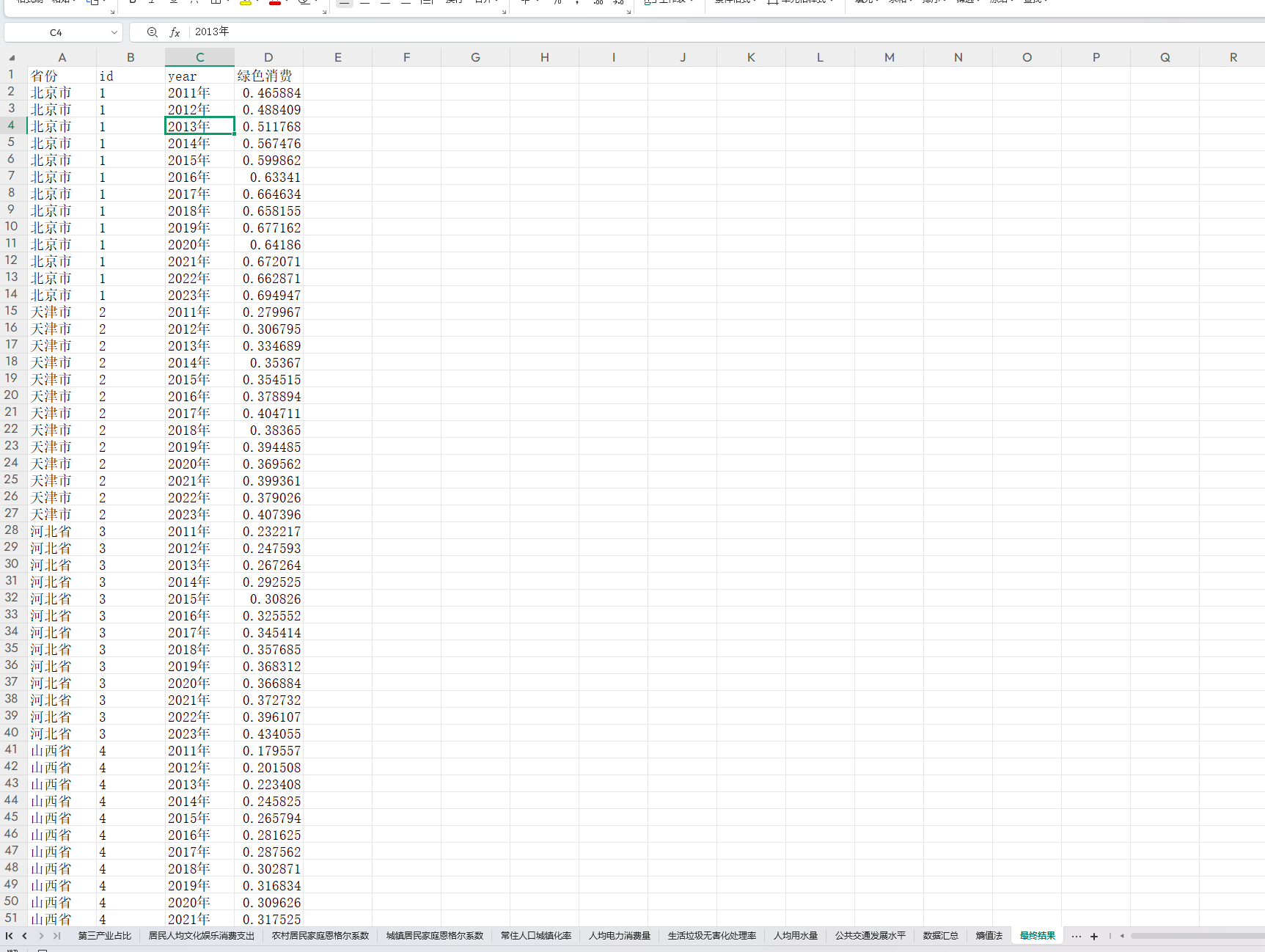Open the number format dialog launcher

pos(628,12)
